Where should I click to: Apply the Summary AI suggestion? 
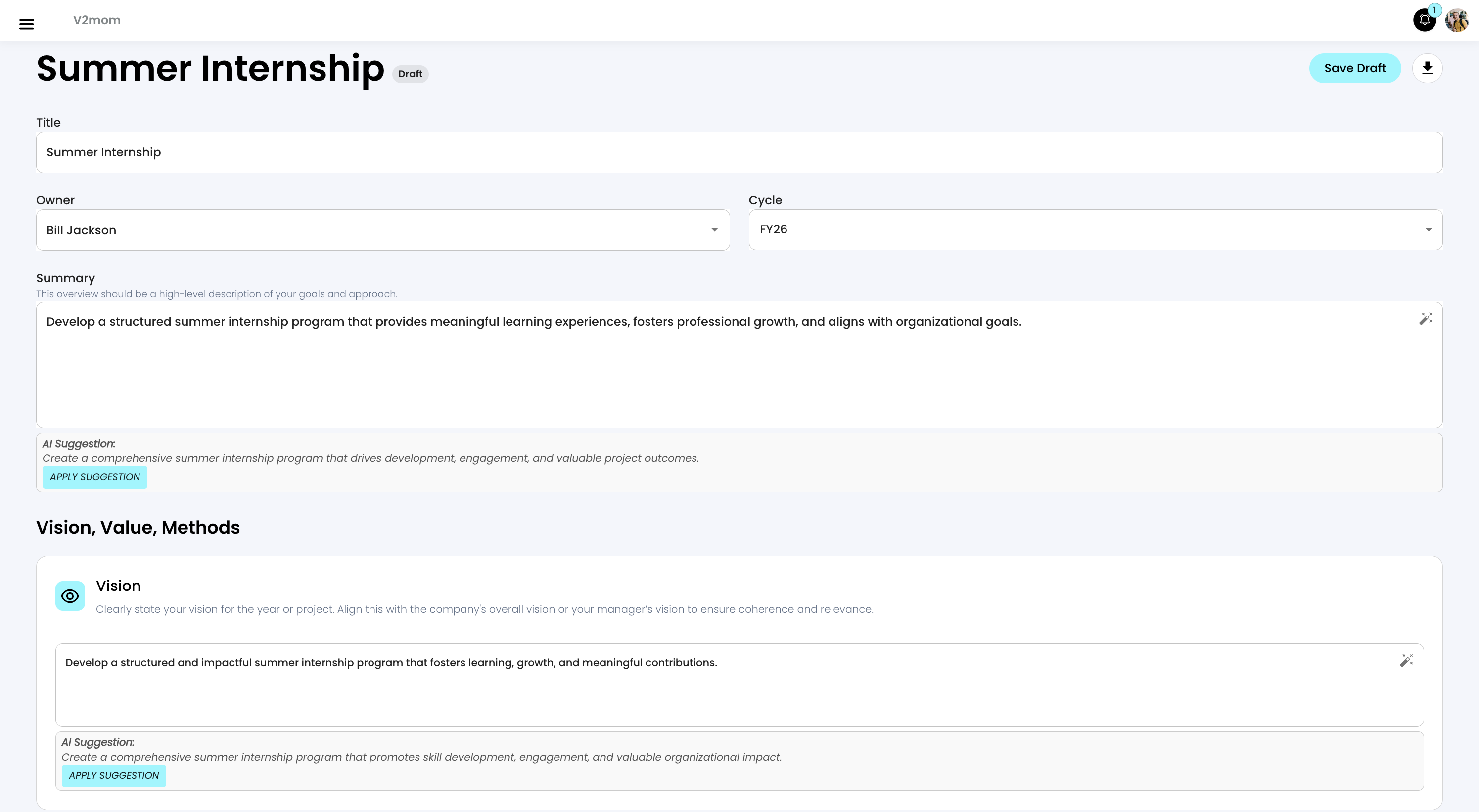[95, 477]
